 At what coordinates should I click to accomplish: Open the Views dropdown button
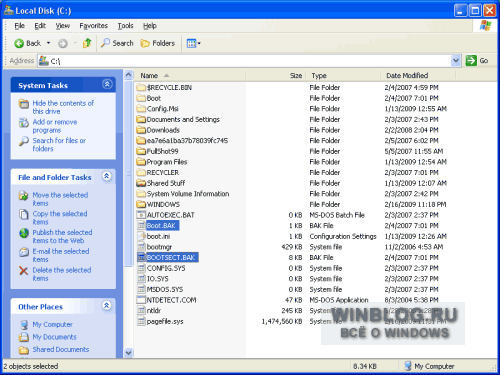tap(194, 43)
